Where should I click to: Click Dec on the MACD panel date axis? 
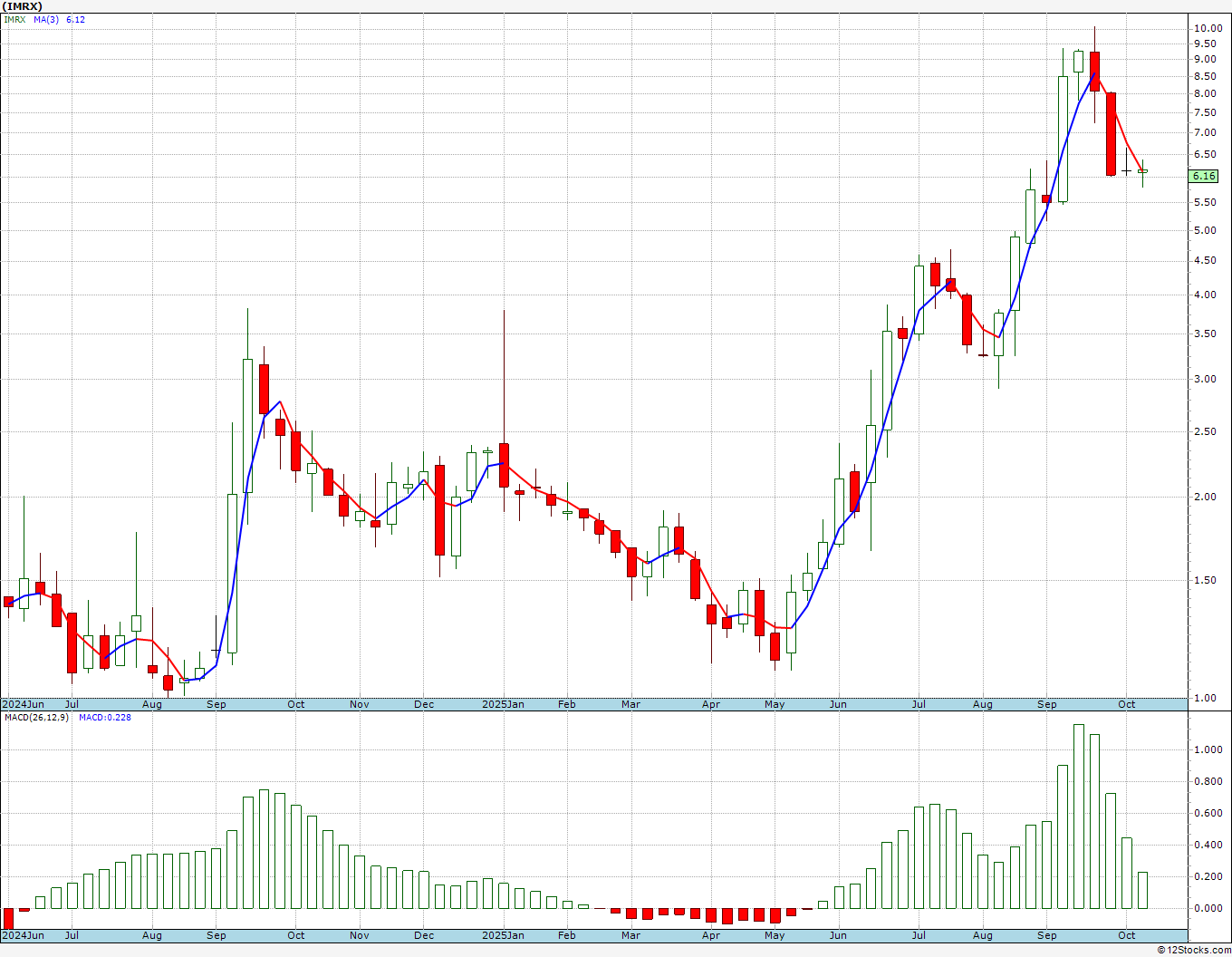tap(424, 935)
